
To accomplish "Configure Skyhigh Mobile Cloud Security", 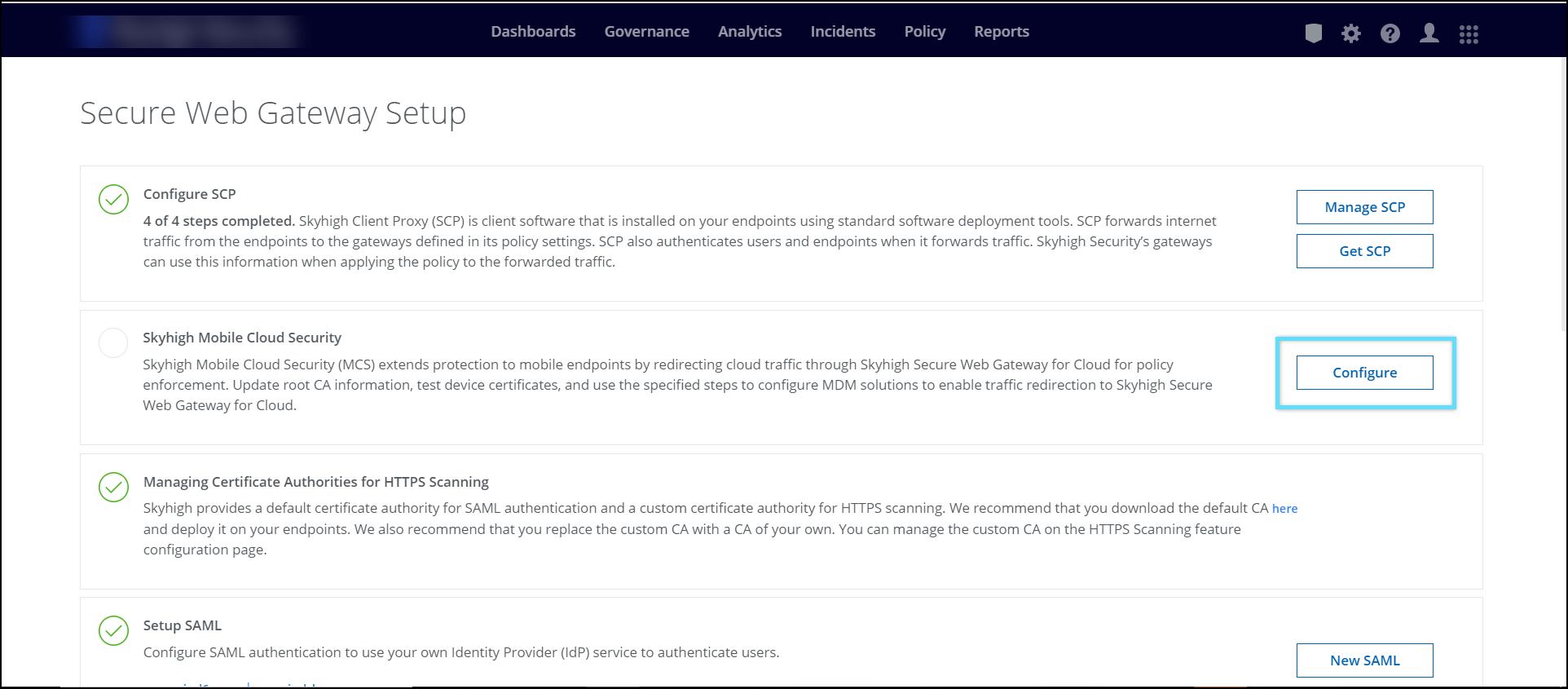I will click(1364, 373).
